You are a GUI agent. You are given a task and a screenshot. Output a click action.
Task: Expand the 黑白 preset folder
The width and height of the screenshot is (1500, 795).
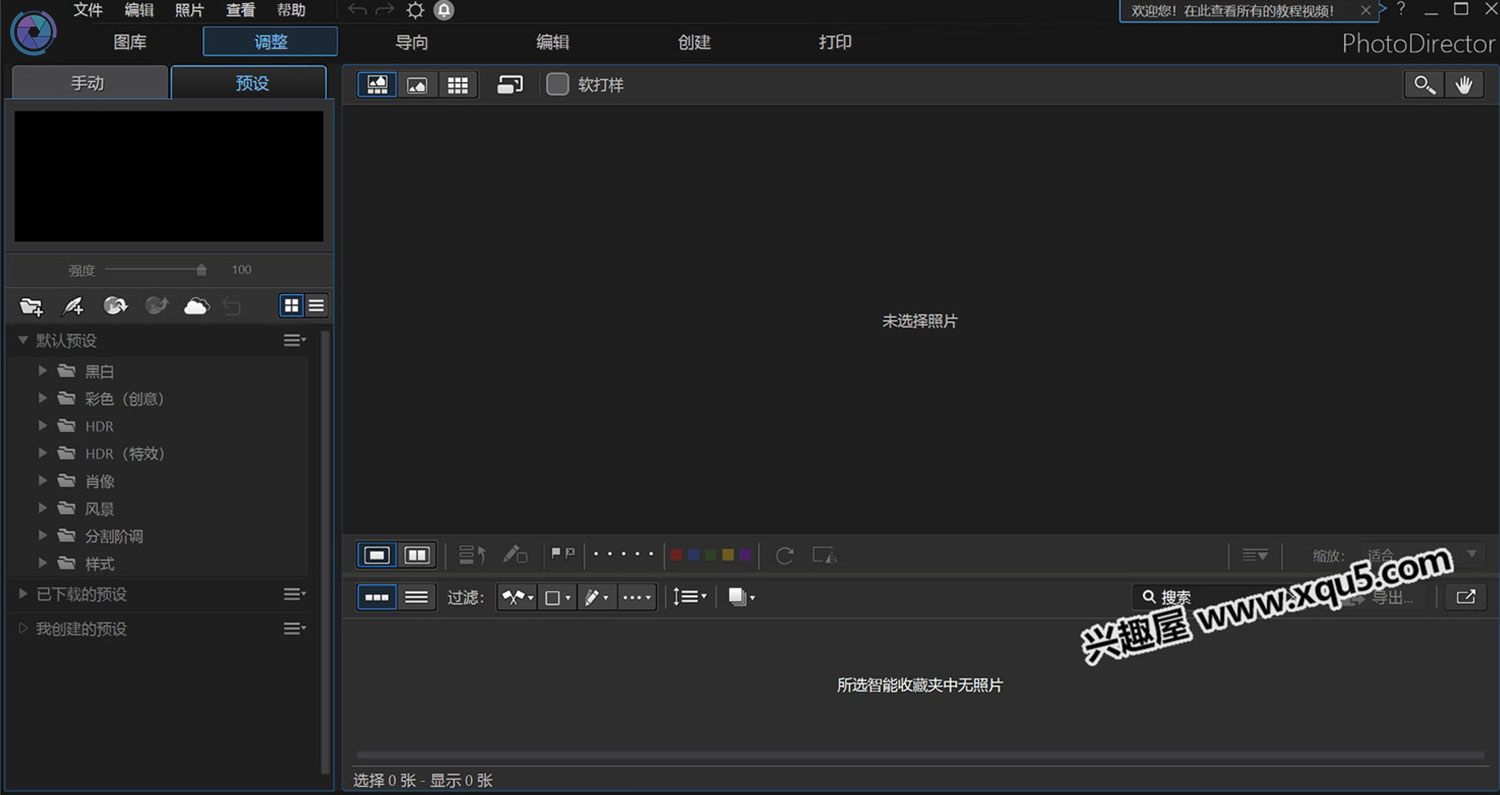pyautogui.click(x=43, y=371)
